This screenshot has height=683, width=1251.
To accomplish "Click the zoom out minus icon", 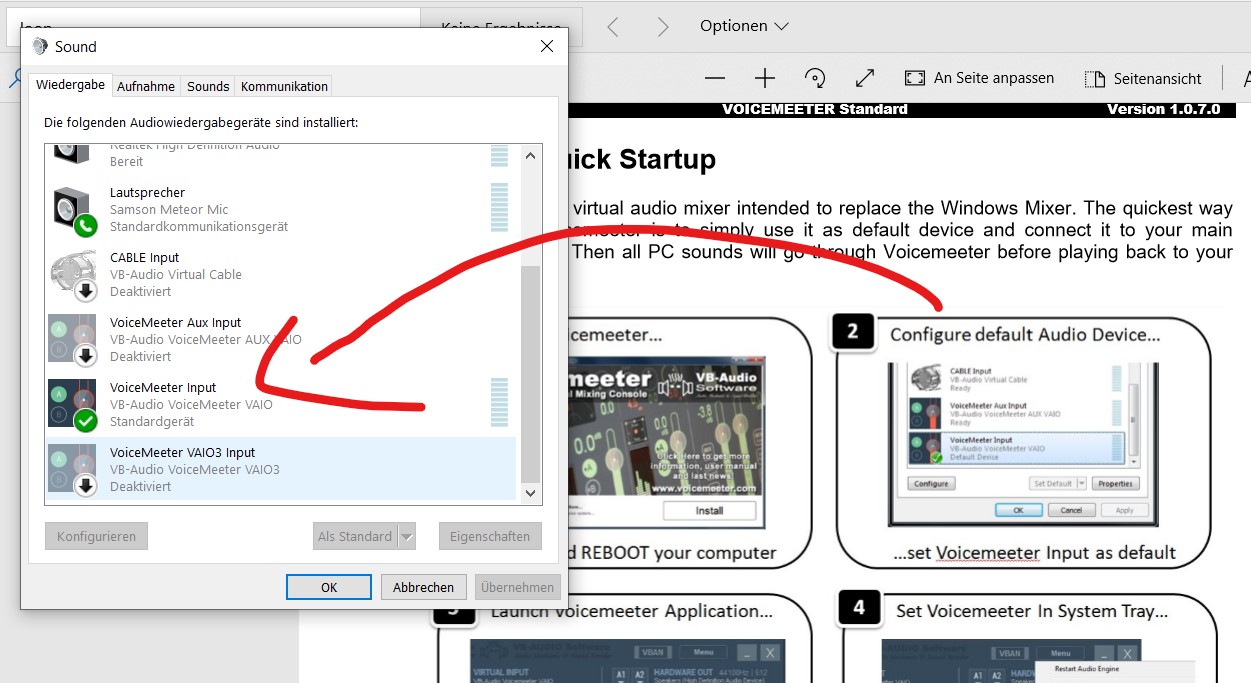I will click(x=715, y=78).
